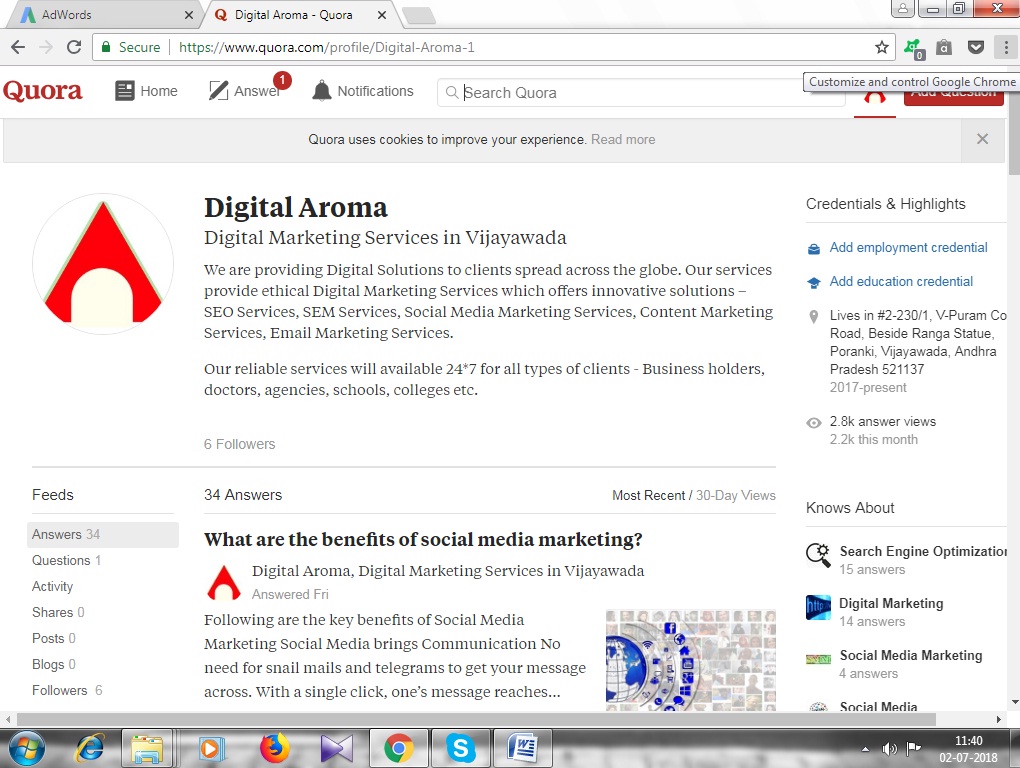Select Followers 6 in Feeds
1020x768 pixels.
(x=67, y=691)
